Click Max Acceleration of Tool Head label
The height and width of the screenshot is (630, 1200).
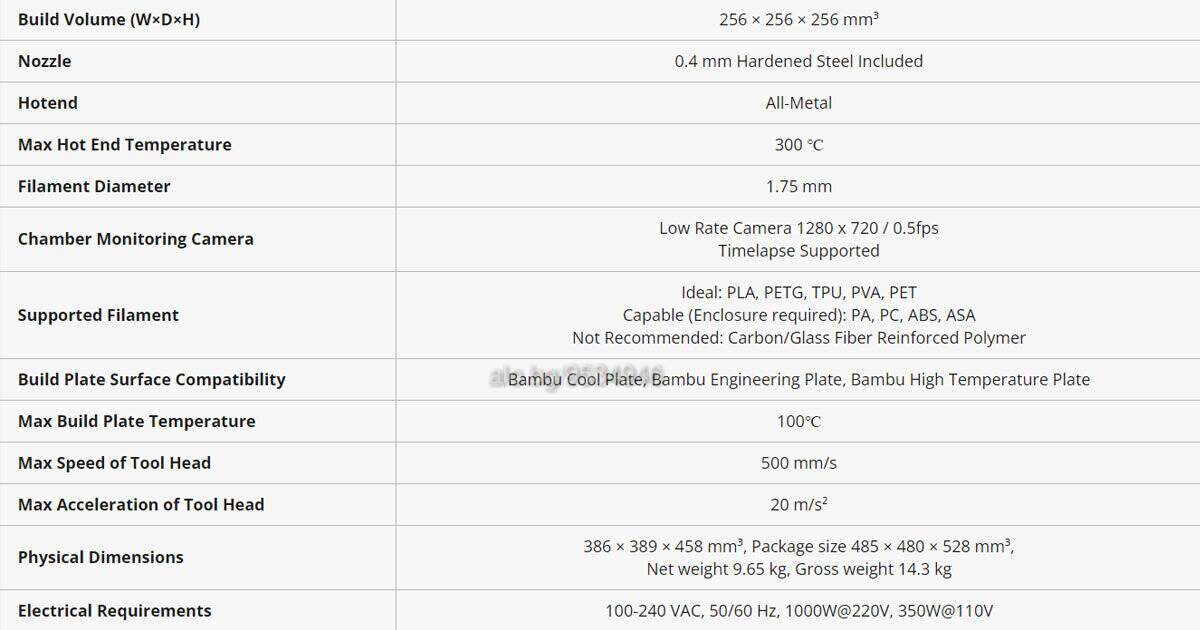click(141, 505)
